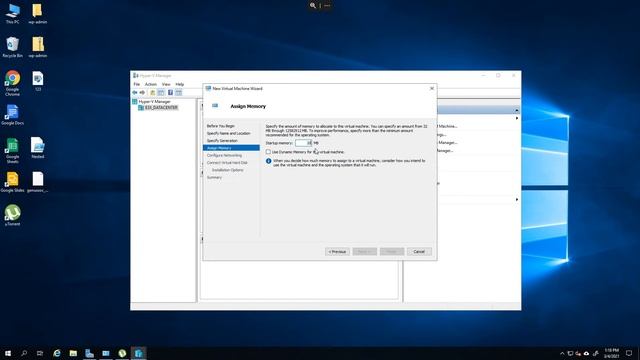Go to Specify Name and Location step
The width and height of the screenshot is (640, 360).
pyautogui.click(x=229, y=133)
